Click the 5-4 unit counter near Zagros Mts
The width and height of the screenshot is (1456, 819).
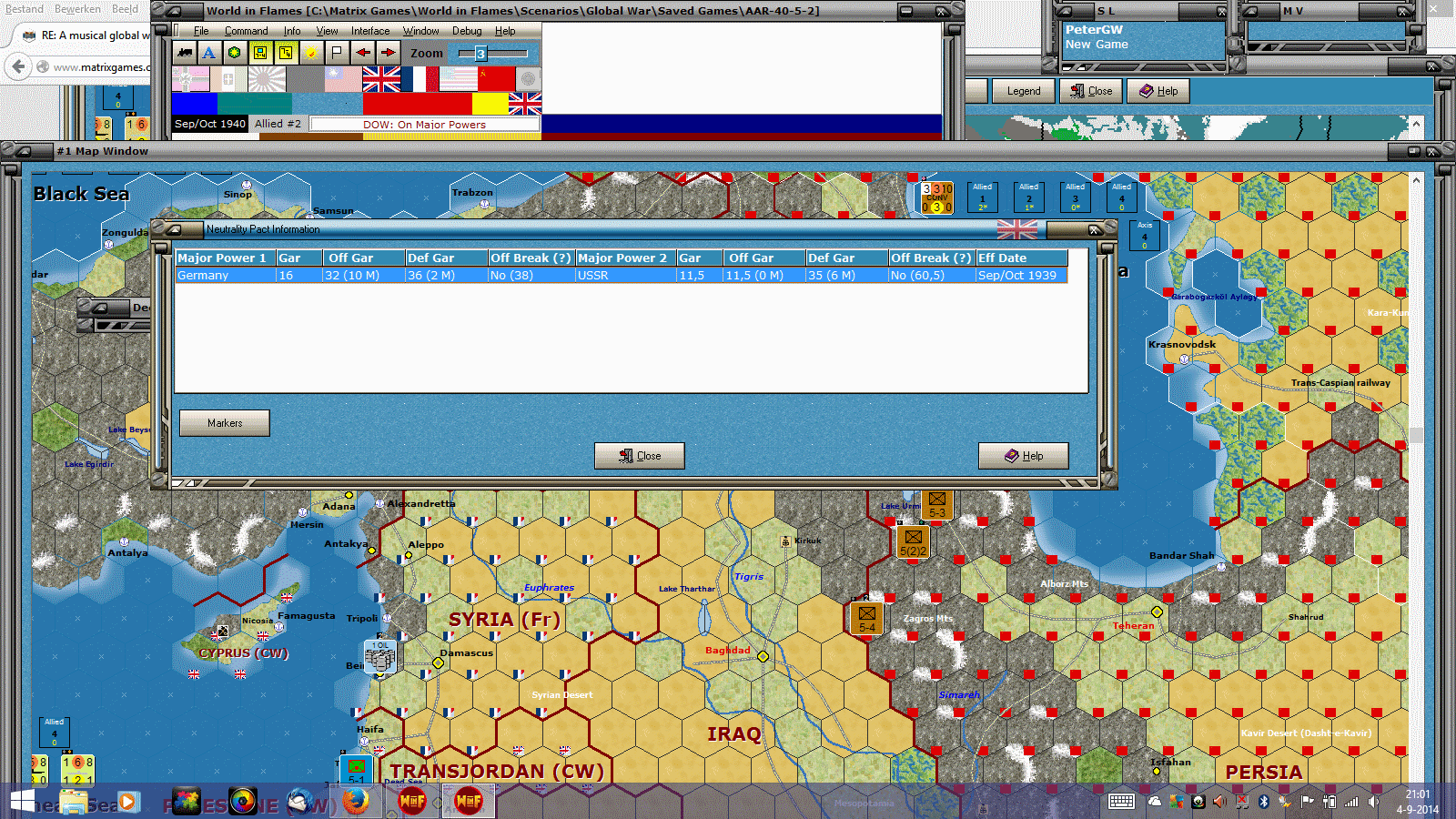(867, 619)
